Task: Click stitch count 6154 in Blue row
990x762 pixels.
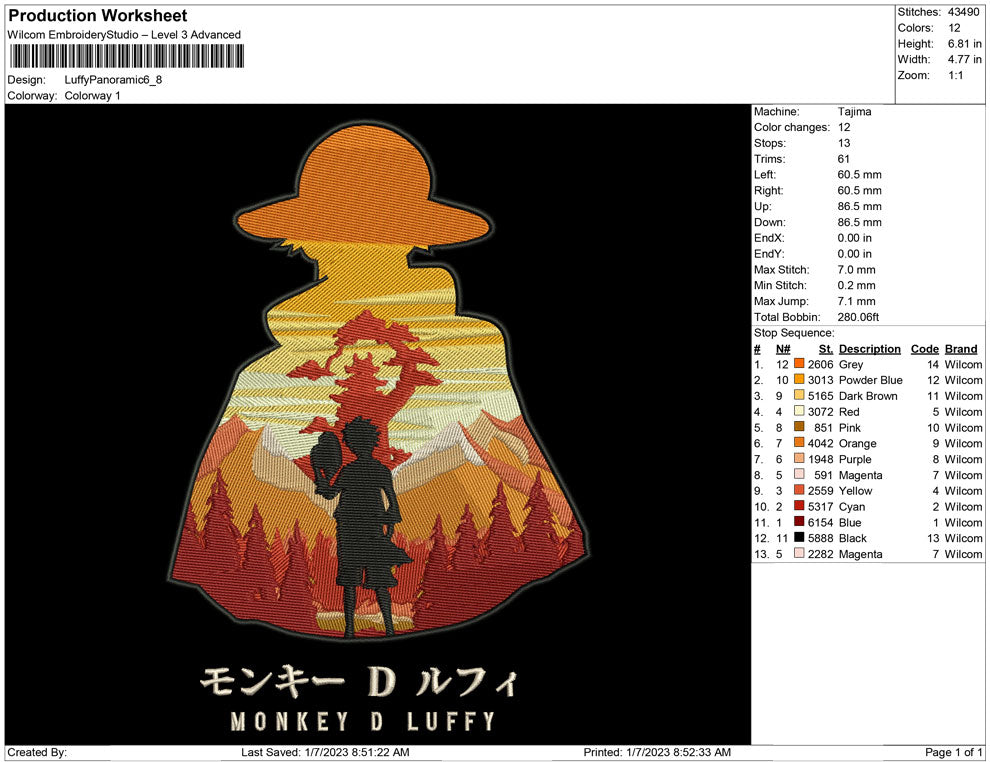Action: [820, 522]
